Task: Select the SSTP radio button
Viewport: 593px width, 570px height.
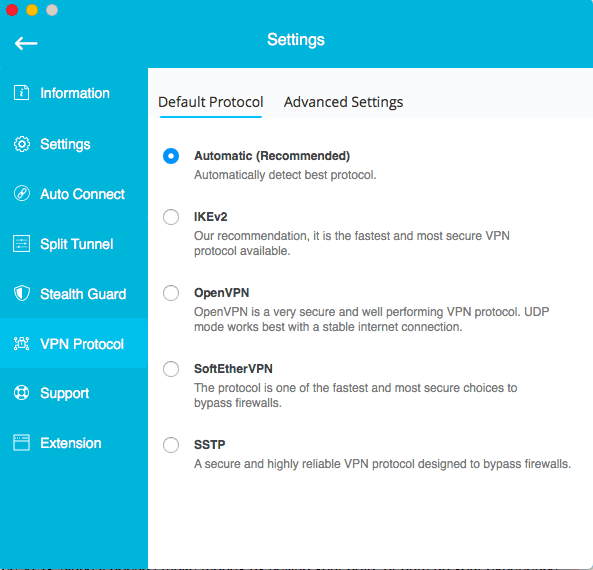Action: pyautogui.click(x=171, y=445)
